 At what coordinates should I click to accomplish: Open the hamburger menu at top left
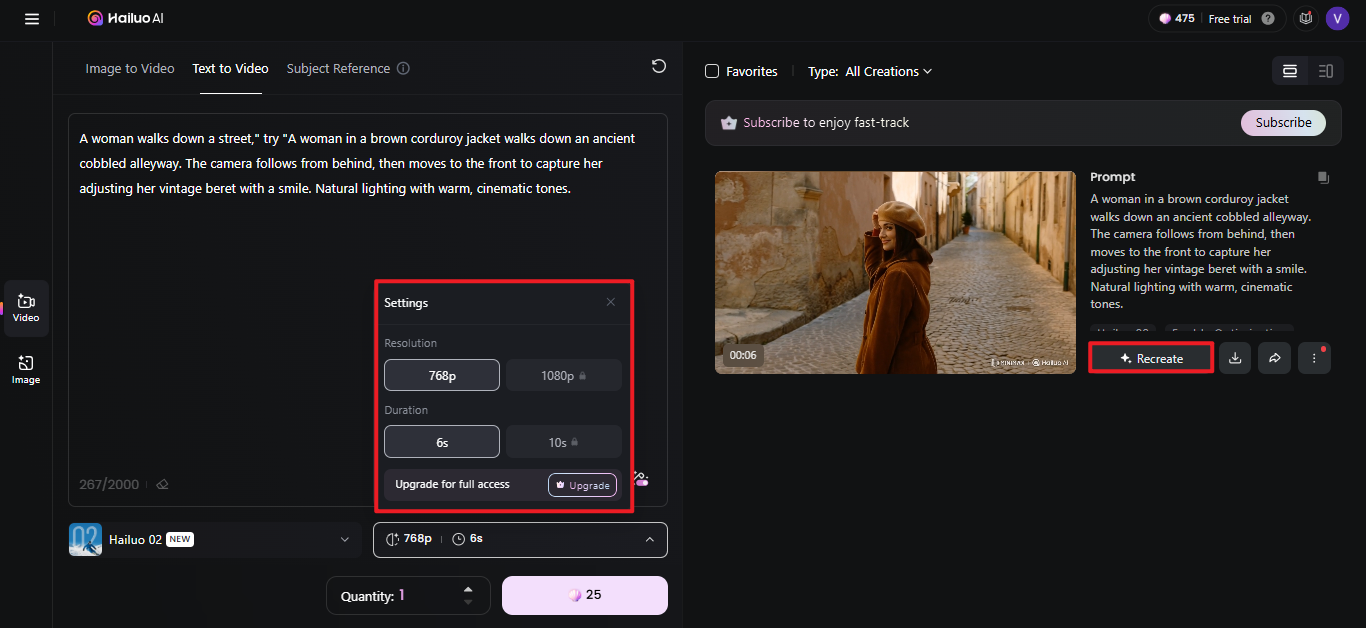[x=32, y=18]
